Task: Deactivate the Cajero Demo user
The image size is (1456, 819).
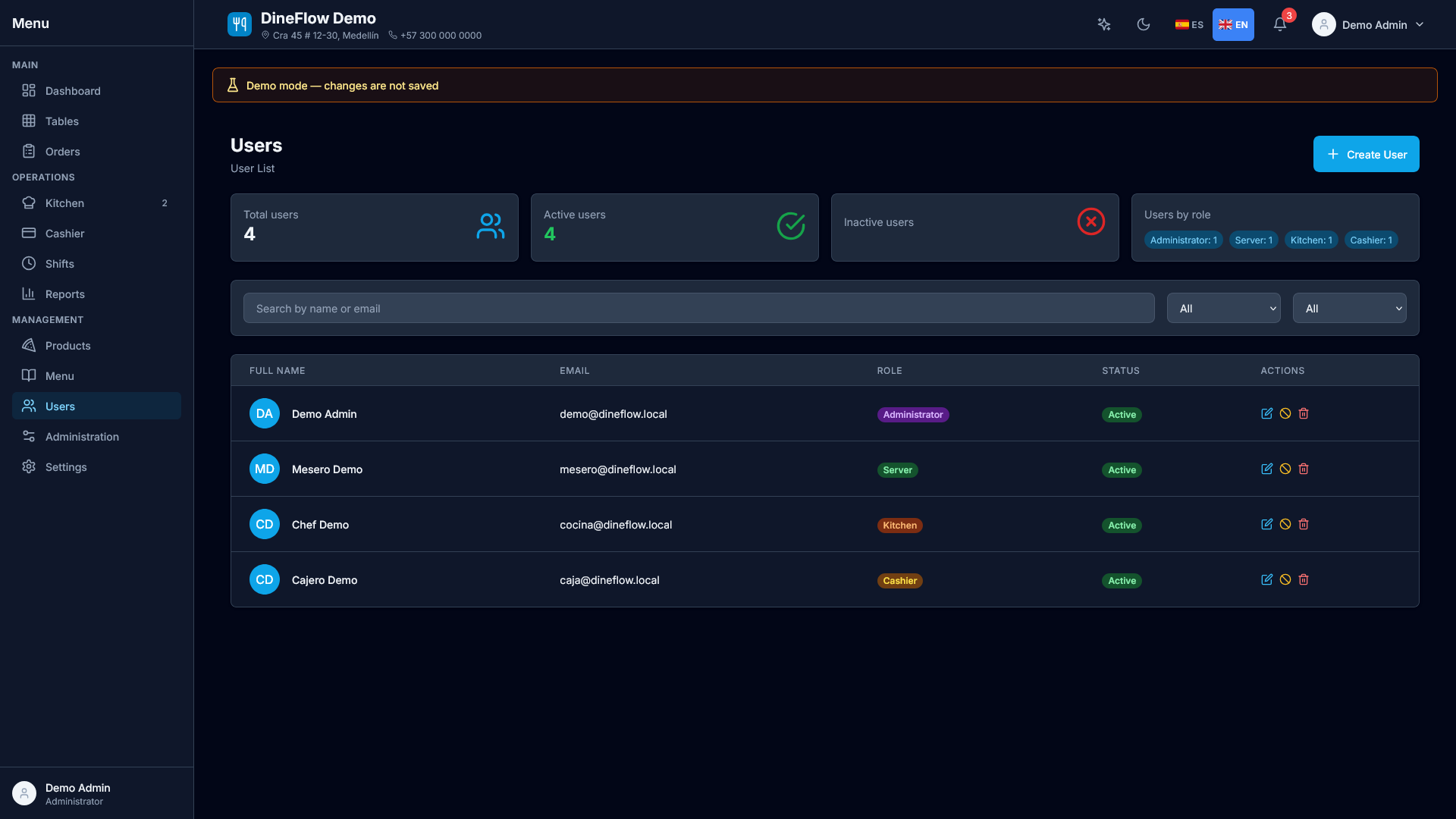Action: [1285, 579]
